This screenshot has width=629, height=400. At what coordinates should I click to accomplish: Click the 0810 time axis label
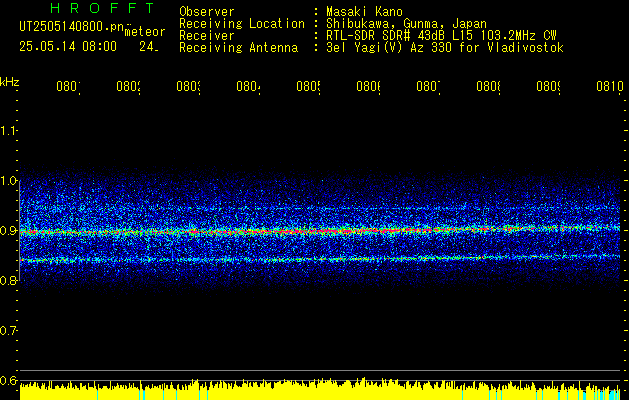(x=610, y=87)
